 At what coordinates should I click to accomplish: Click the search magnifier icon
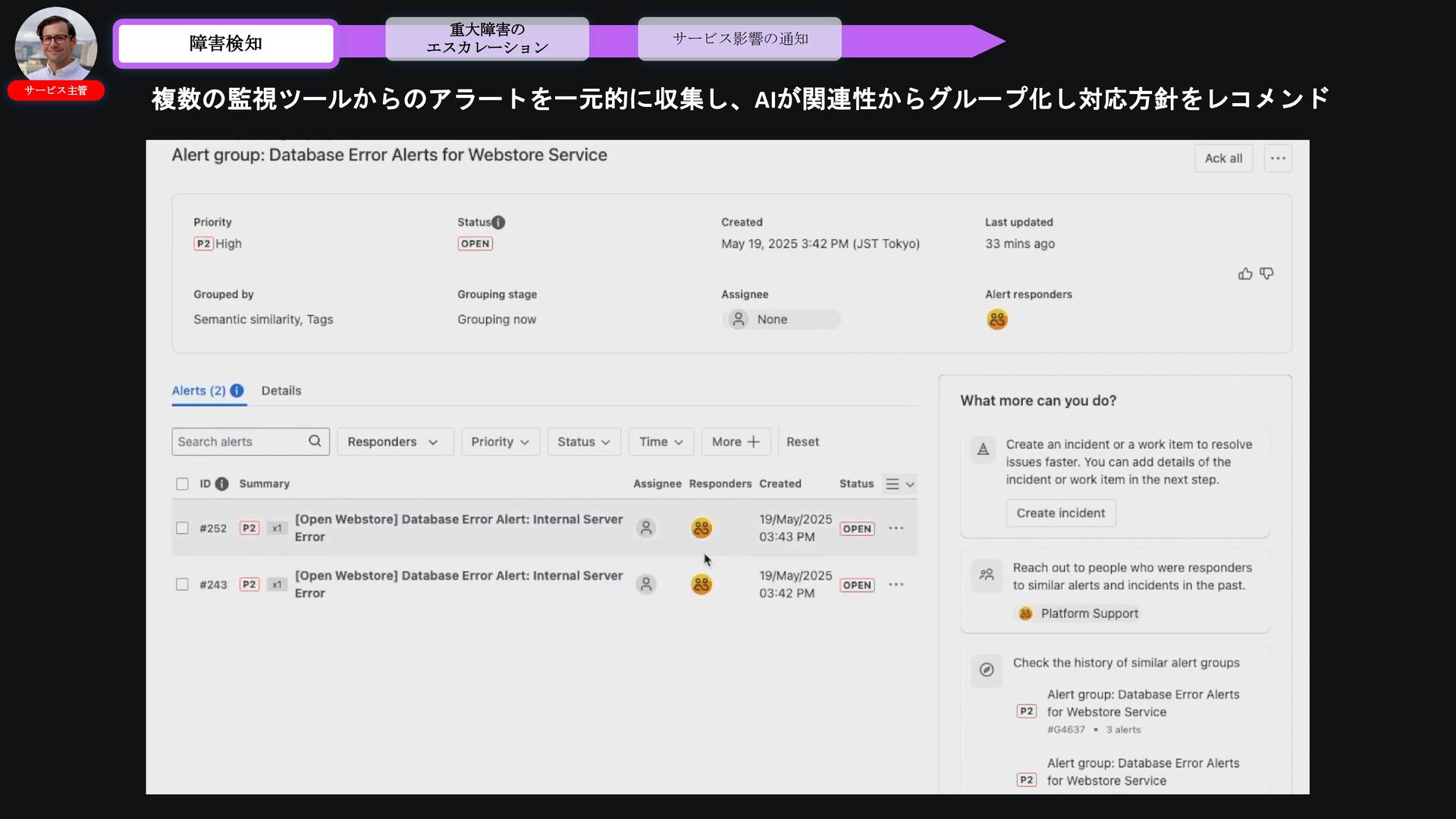[x=315, y=441]
